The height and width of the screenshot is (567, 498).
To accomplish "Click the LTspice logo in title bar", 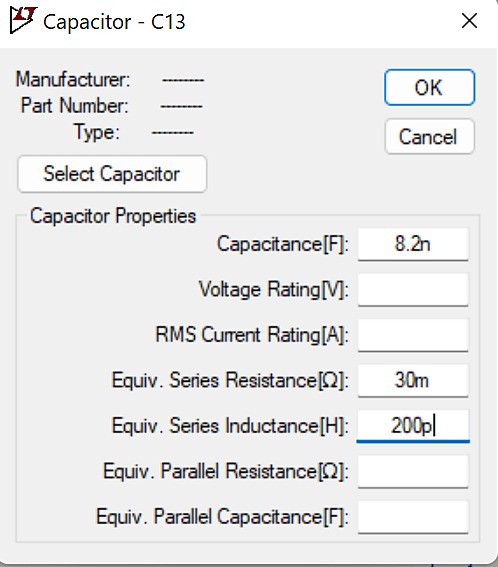I will click(23, 20).
